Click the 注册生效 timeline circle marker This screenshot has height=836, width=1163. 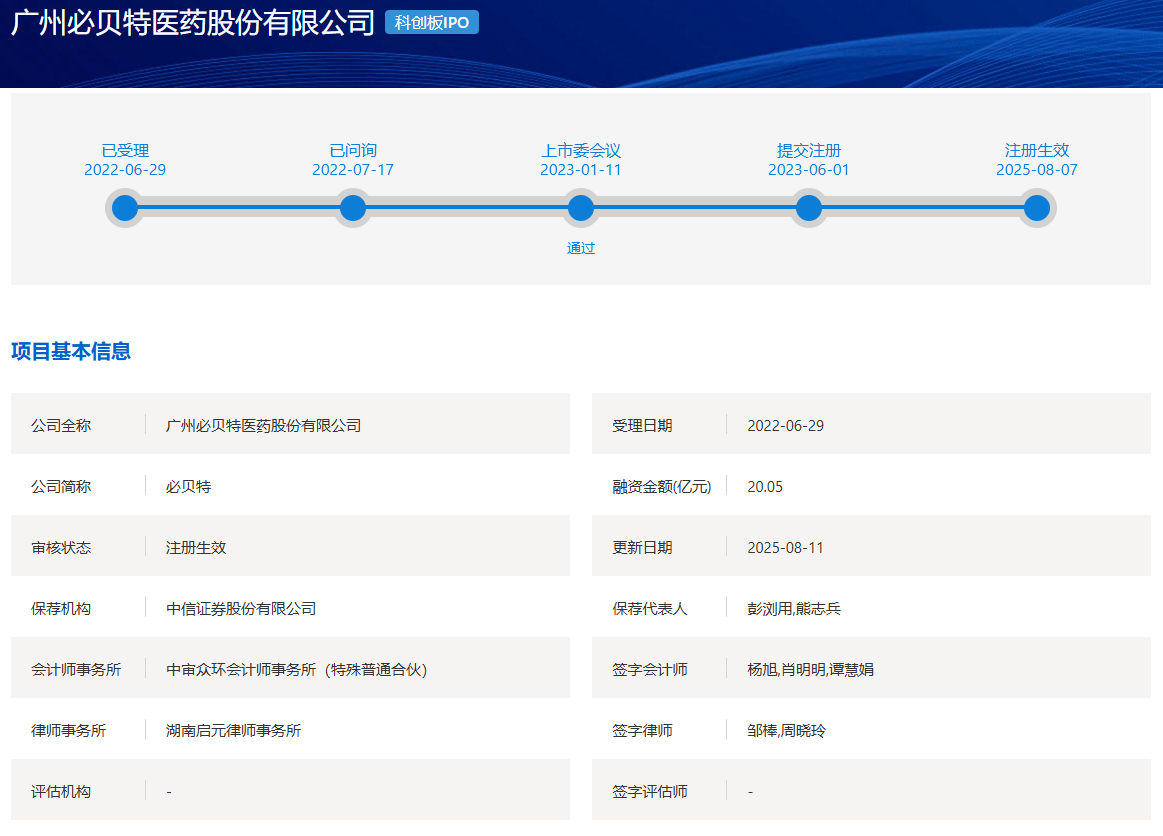1037,208
